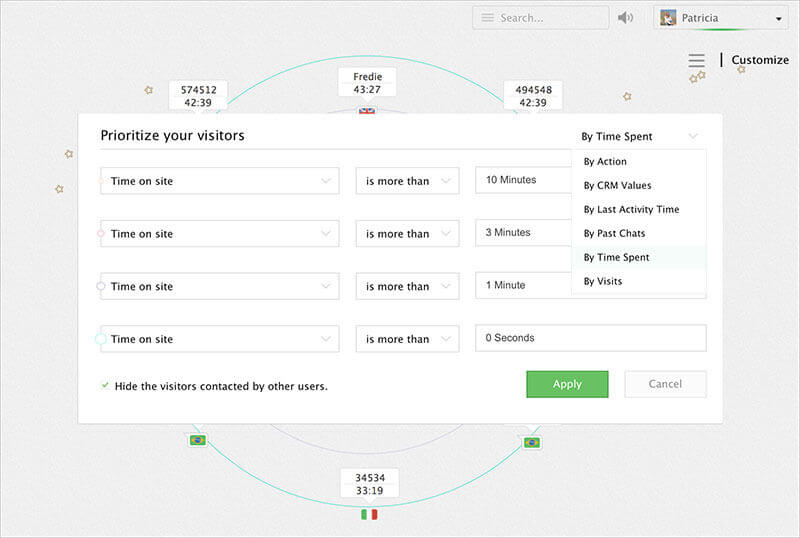This screenshot has height=538, width=800.
Task: Click the pale orange ring color marker
Action: pos(101,181)
